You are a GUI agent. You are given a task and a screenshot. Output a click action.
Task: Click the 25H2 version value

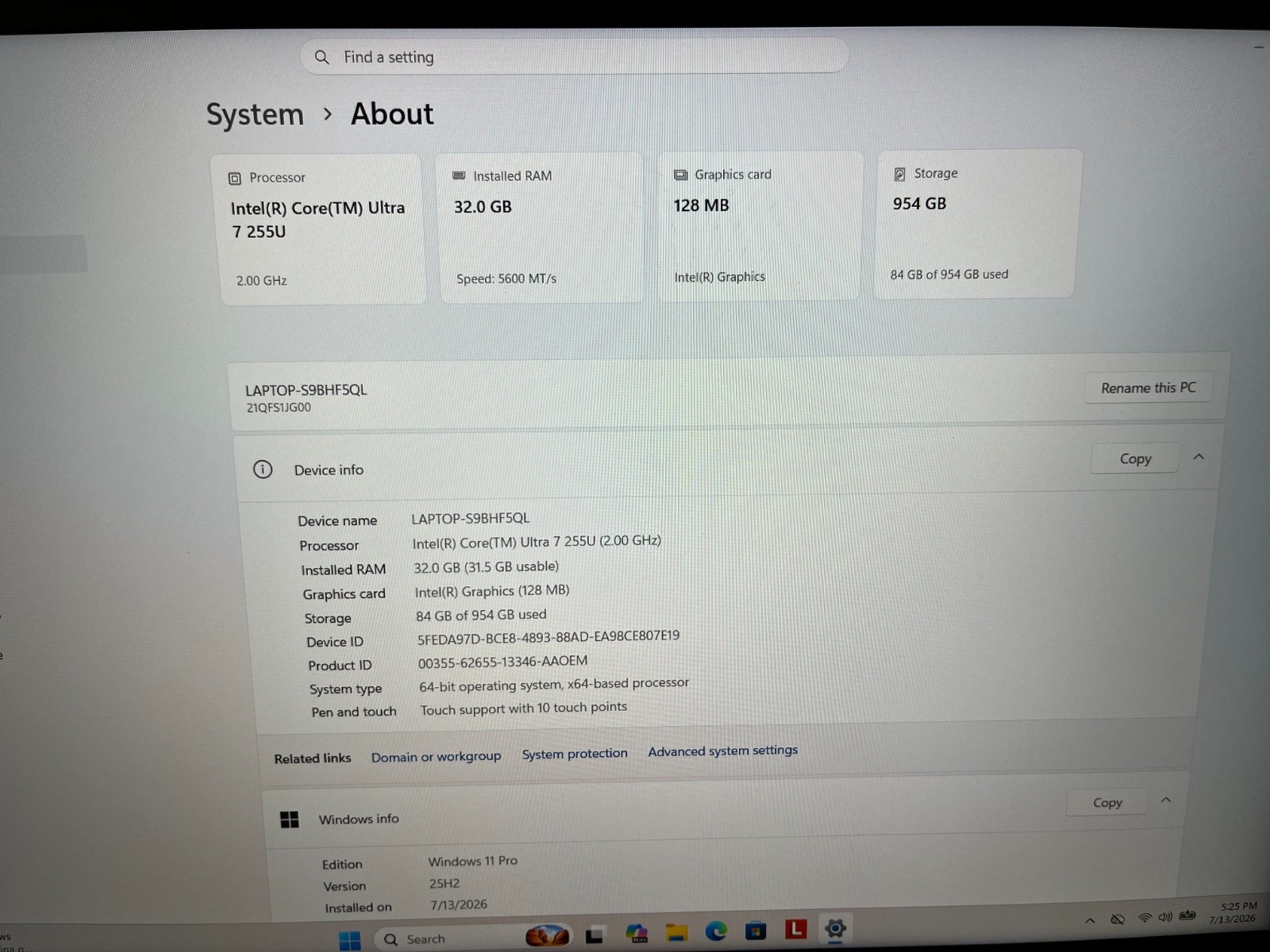click(444, 883)
